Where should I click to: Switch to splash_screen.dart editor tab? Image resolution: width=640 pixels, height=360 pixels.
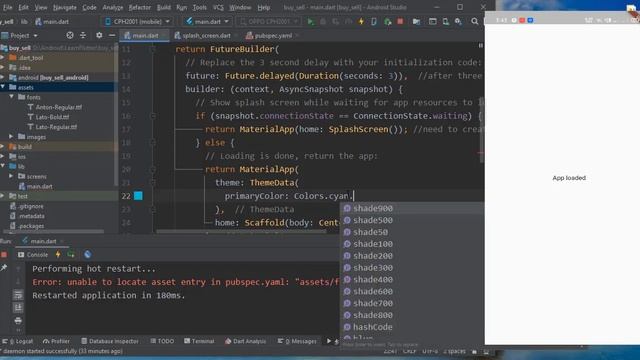(206, 36)
